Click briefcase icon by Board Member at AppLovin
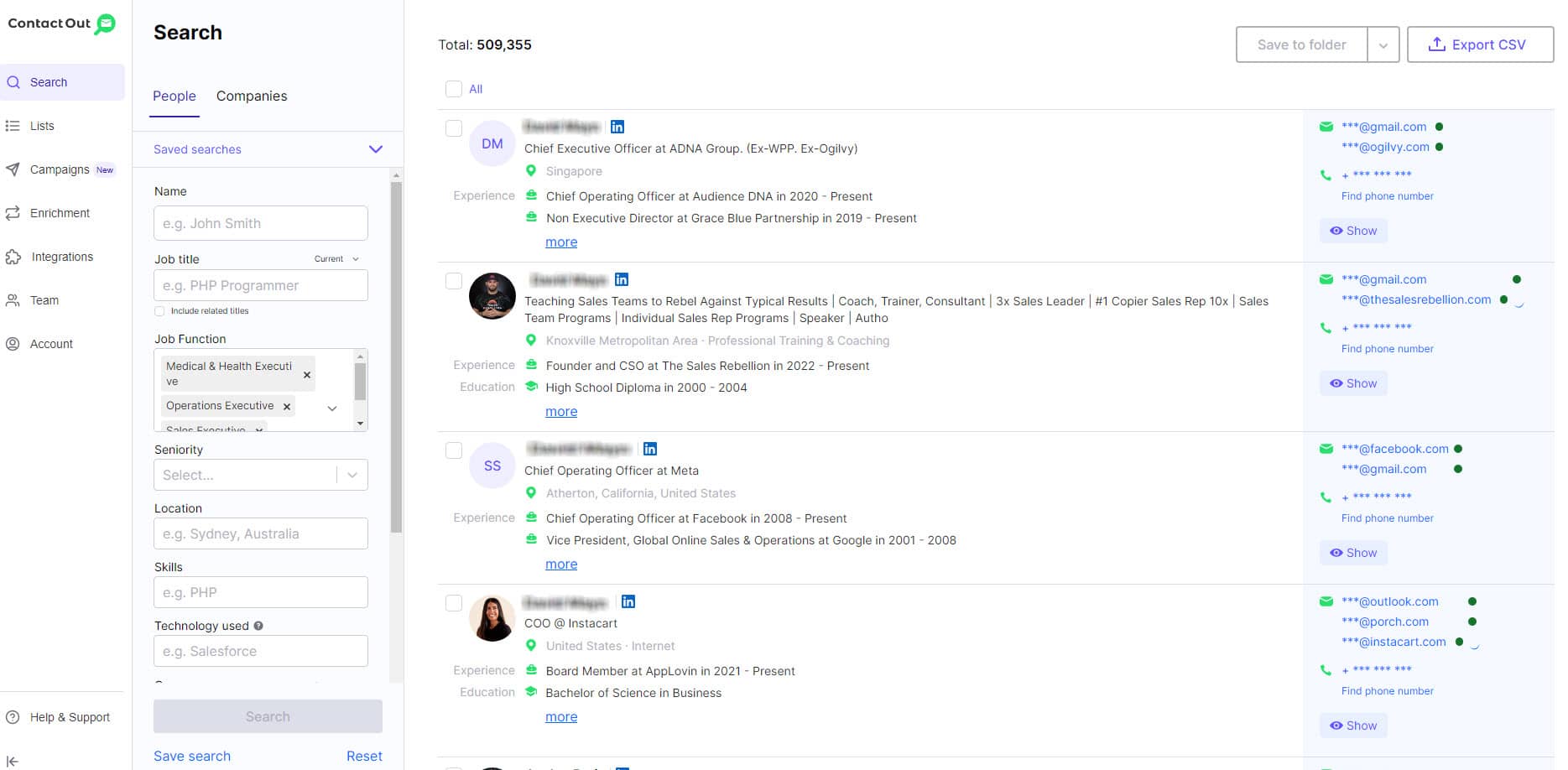 531,670
